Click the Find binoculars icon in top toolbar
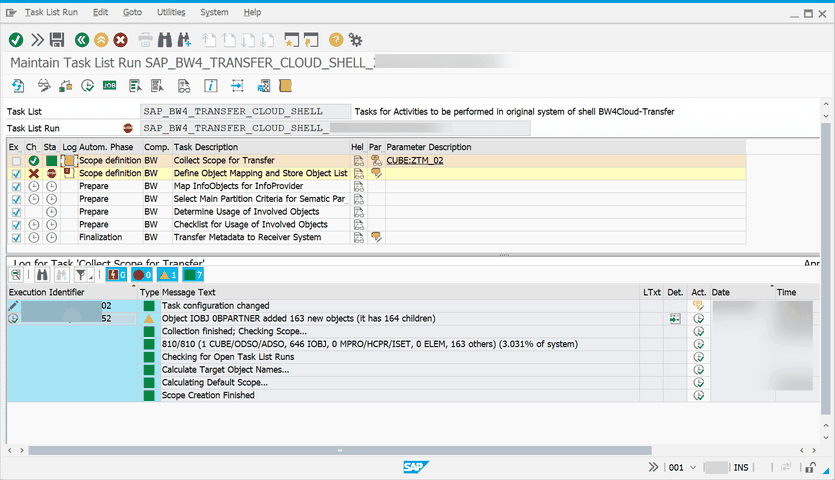 (165, 40)
